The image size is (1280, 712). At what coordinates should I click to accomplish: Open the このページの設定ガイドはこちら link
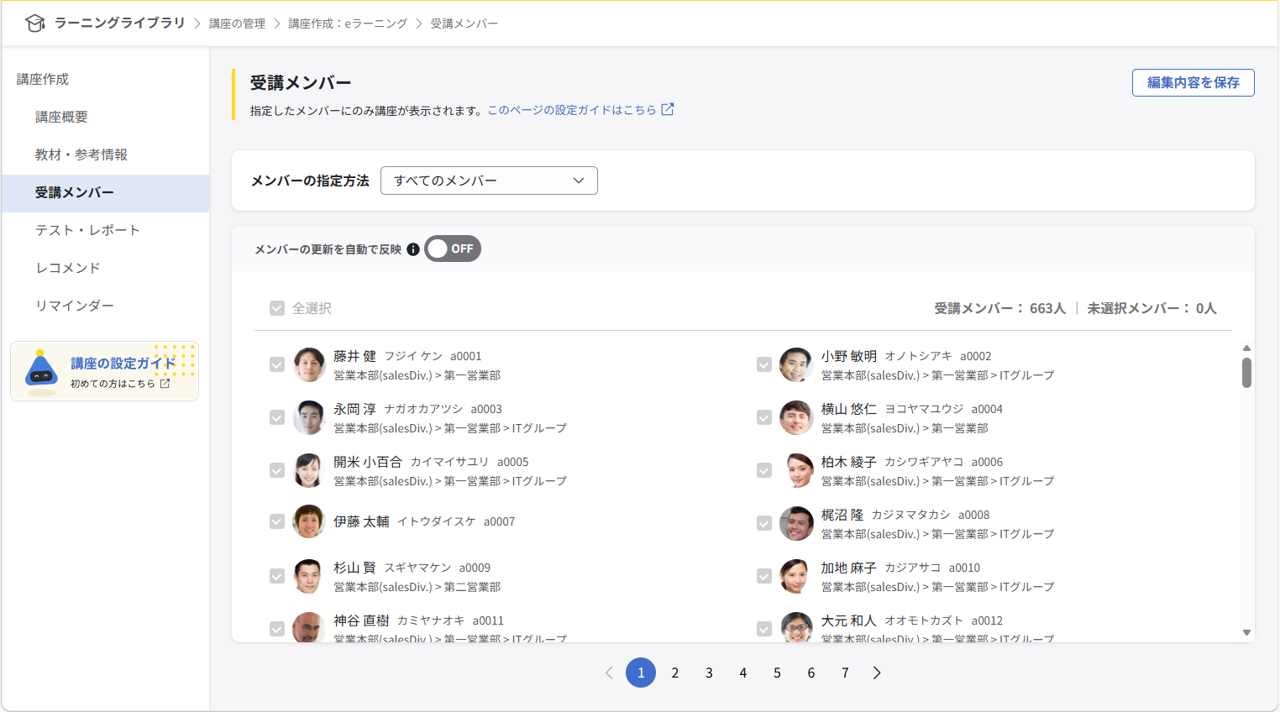572,110
